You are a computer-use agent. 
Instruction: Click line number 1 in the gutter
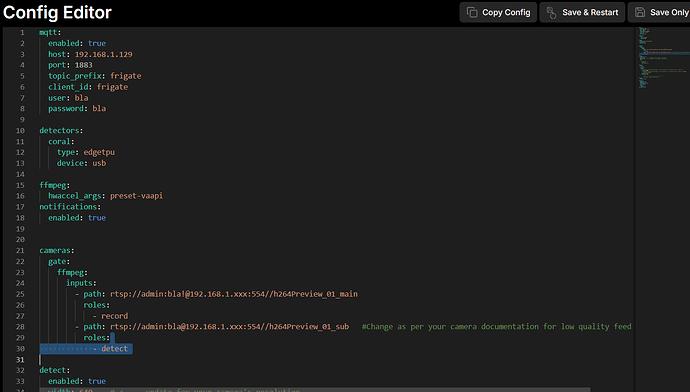22,32
